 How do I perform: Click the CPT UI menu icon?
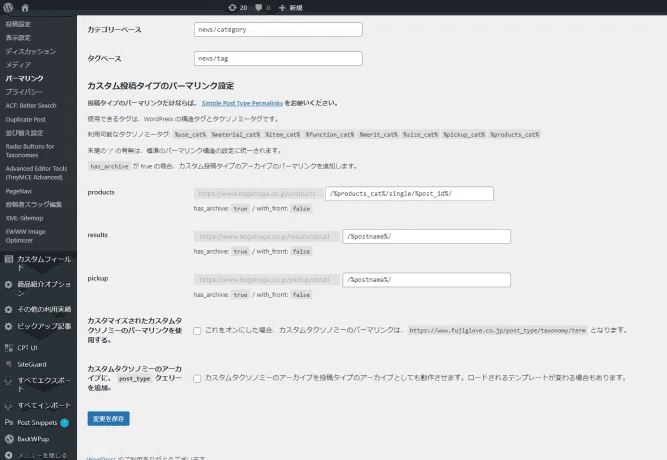9,348
